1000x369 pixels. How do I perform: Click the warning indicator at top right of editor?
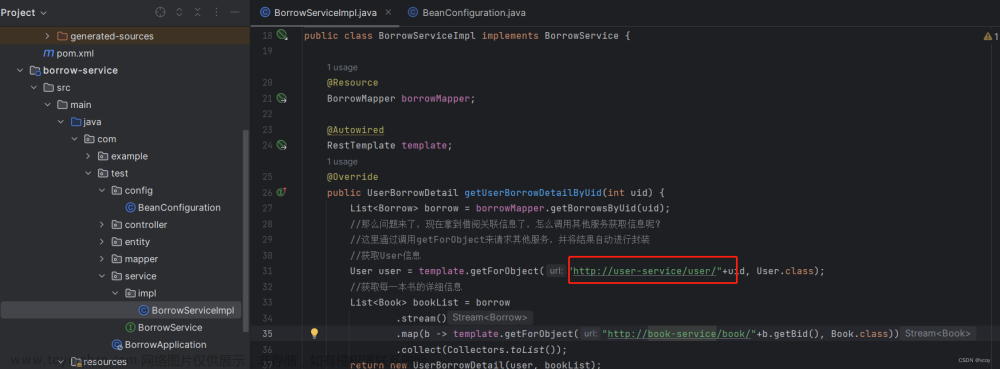point(990,37)
